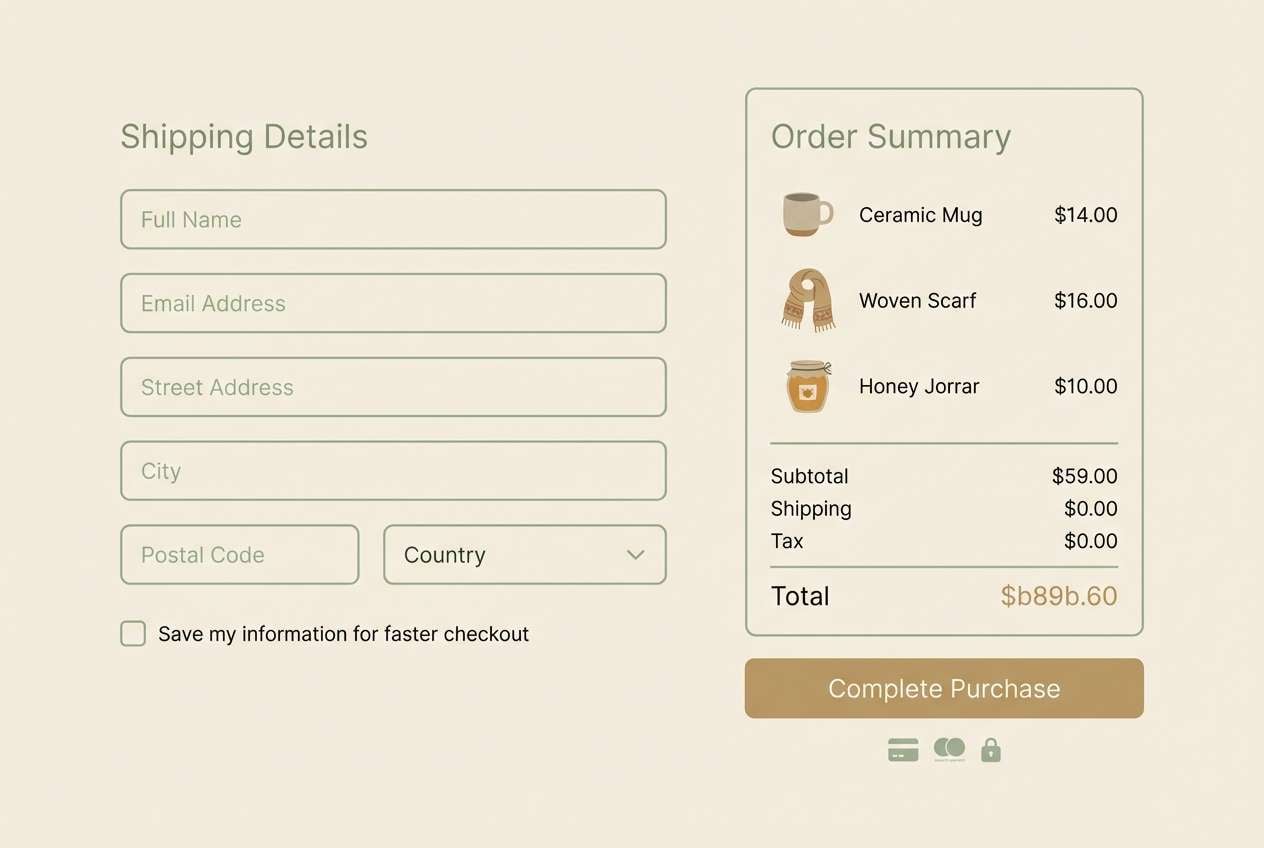This screenshot has width=1264, height=848.
Task: Click the Honey Jorrar jar image
Action: point(806,386)
